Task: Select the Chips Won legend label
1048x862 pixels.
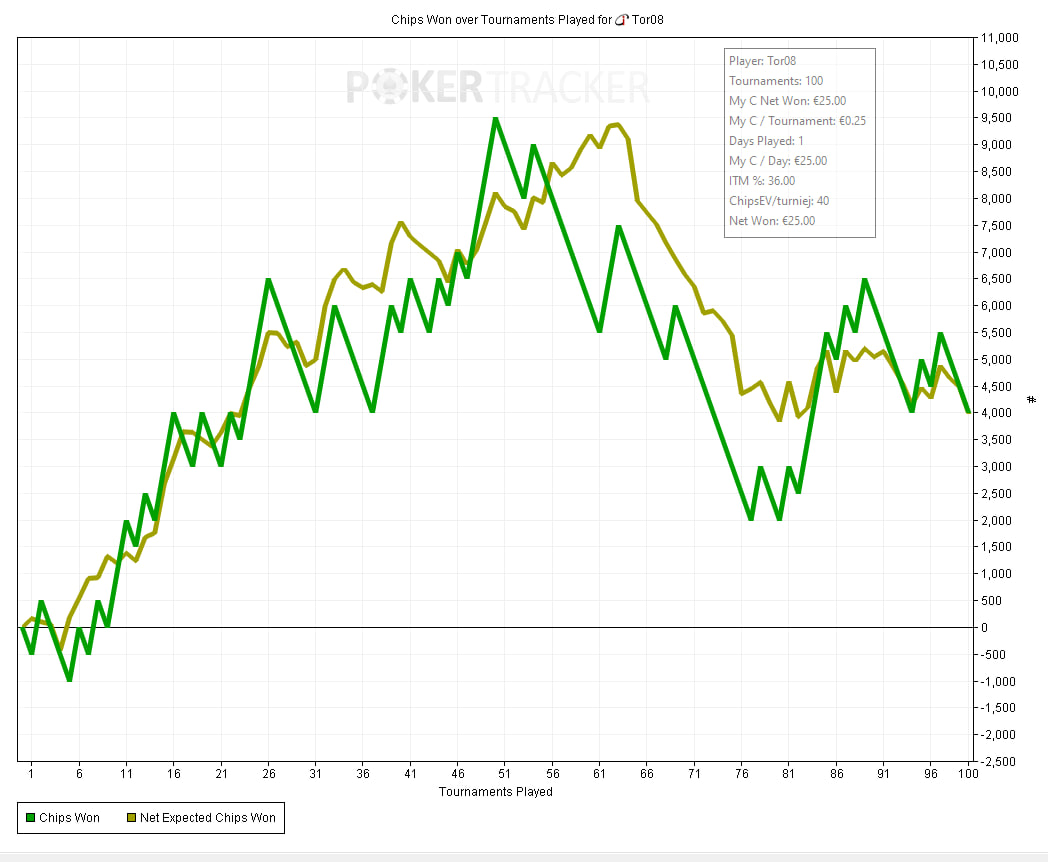Action: coord(69,818)
